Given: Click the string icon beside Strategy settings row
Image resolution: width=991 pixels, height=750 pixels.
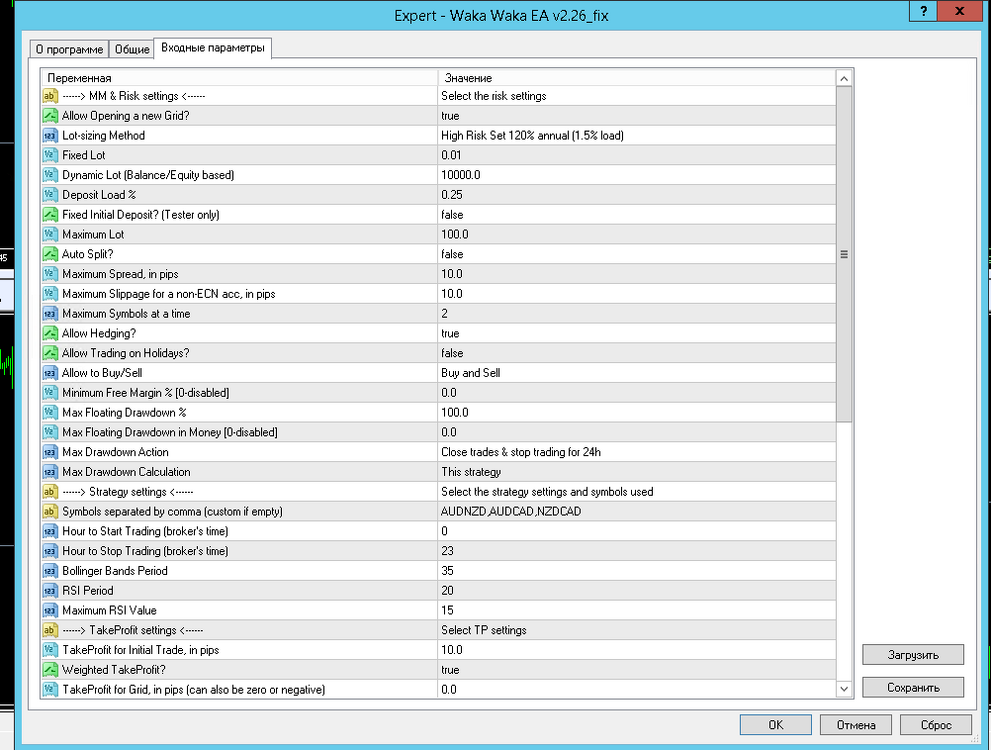Looking at the screenshot, I should point(50,492).
